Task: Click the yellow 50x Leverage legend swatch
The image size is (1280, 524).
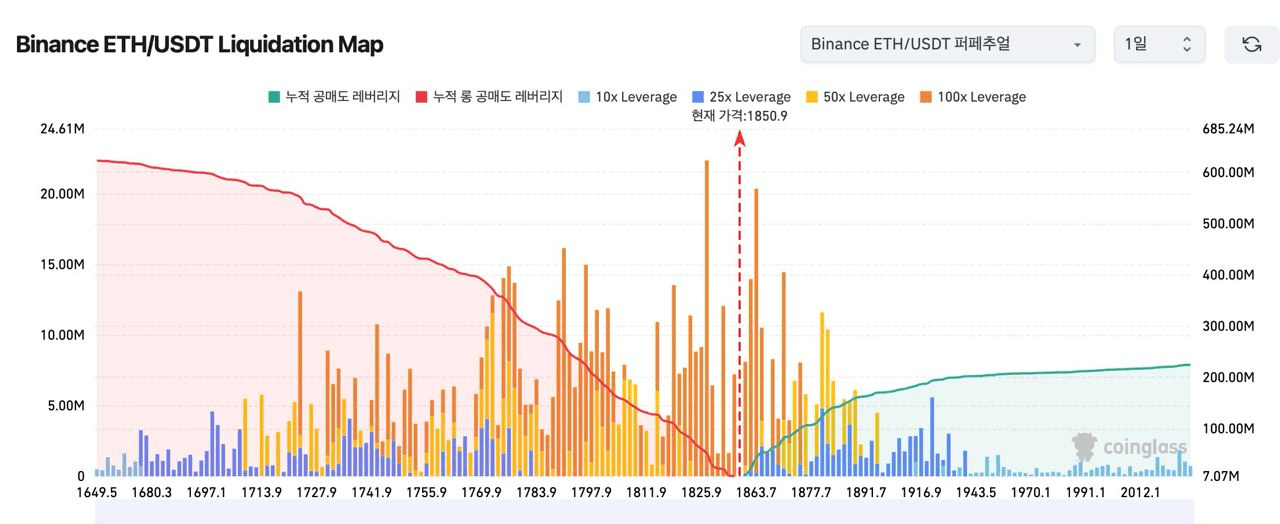Action: pos(812,97)
